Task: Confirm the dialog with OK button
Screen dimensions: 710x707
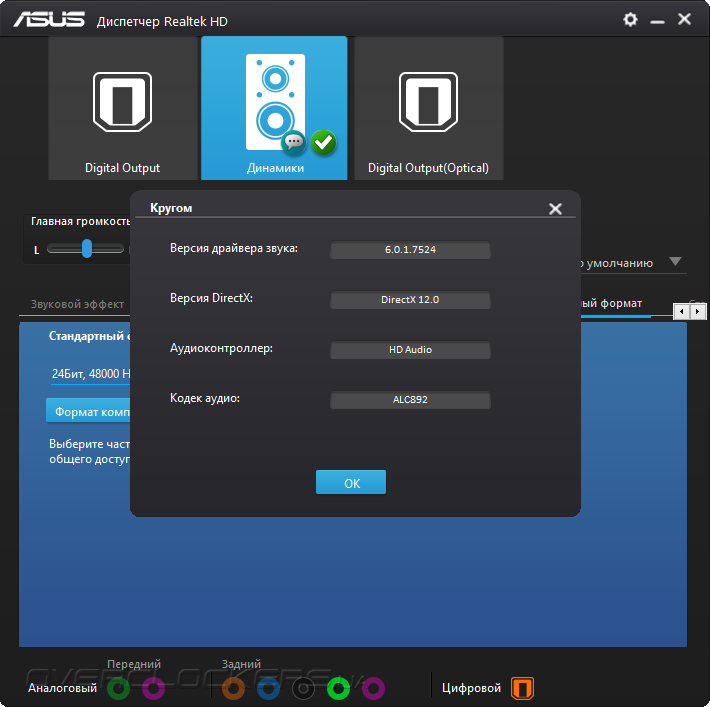Action: [x=351, y=482]
